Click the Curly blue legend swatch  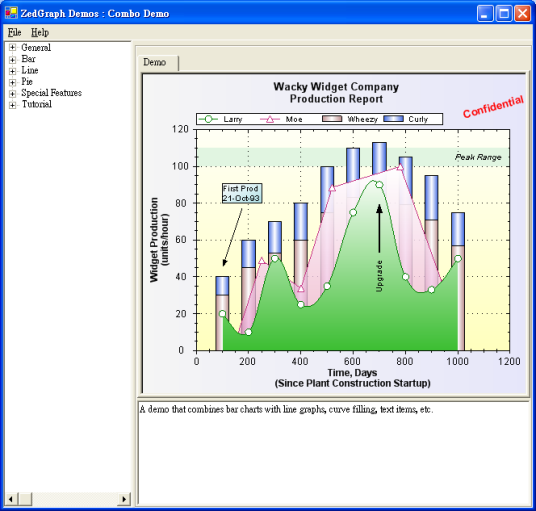[393, 119]
